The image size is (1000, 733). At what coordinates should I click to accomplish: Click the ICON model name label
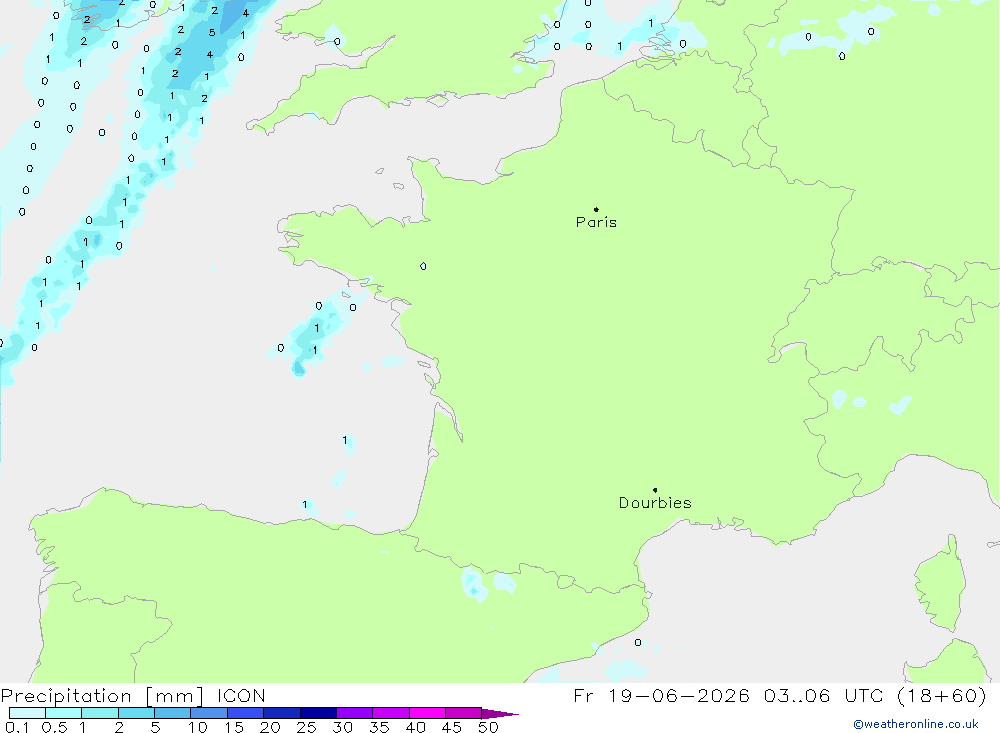(241, 696)
